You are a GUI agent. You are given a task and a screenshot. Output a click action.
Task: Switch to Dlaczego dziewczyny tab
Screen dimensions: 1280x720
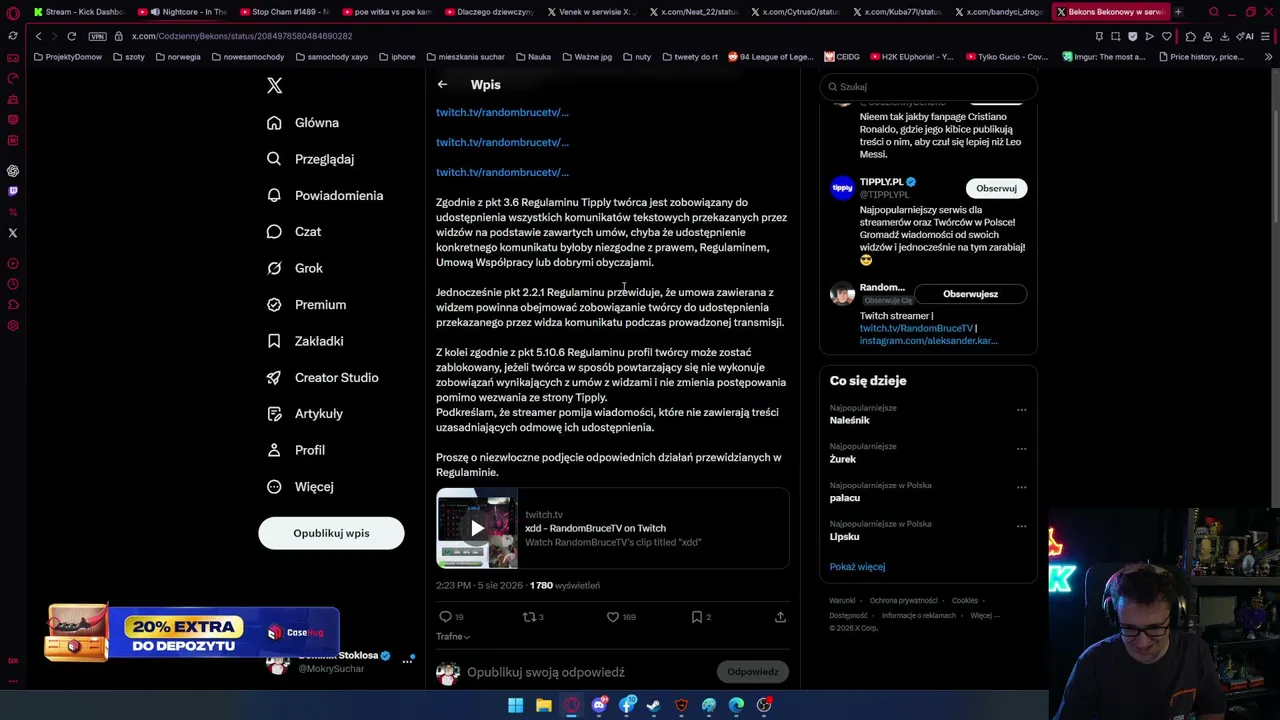click(488, 12)
